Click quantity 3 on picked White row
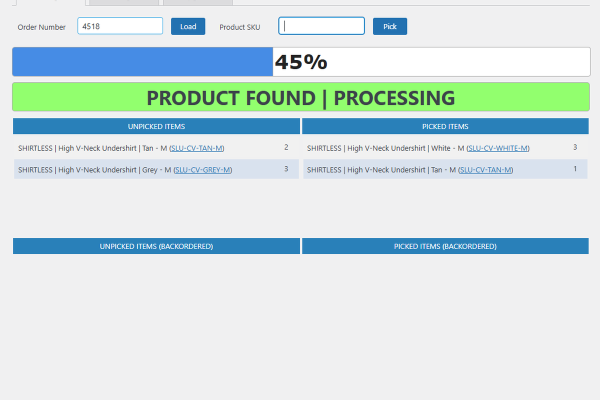 click(x=575, y=147)
